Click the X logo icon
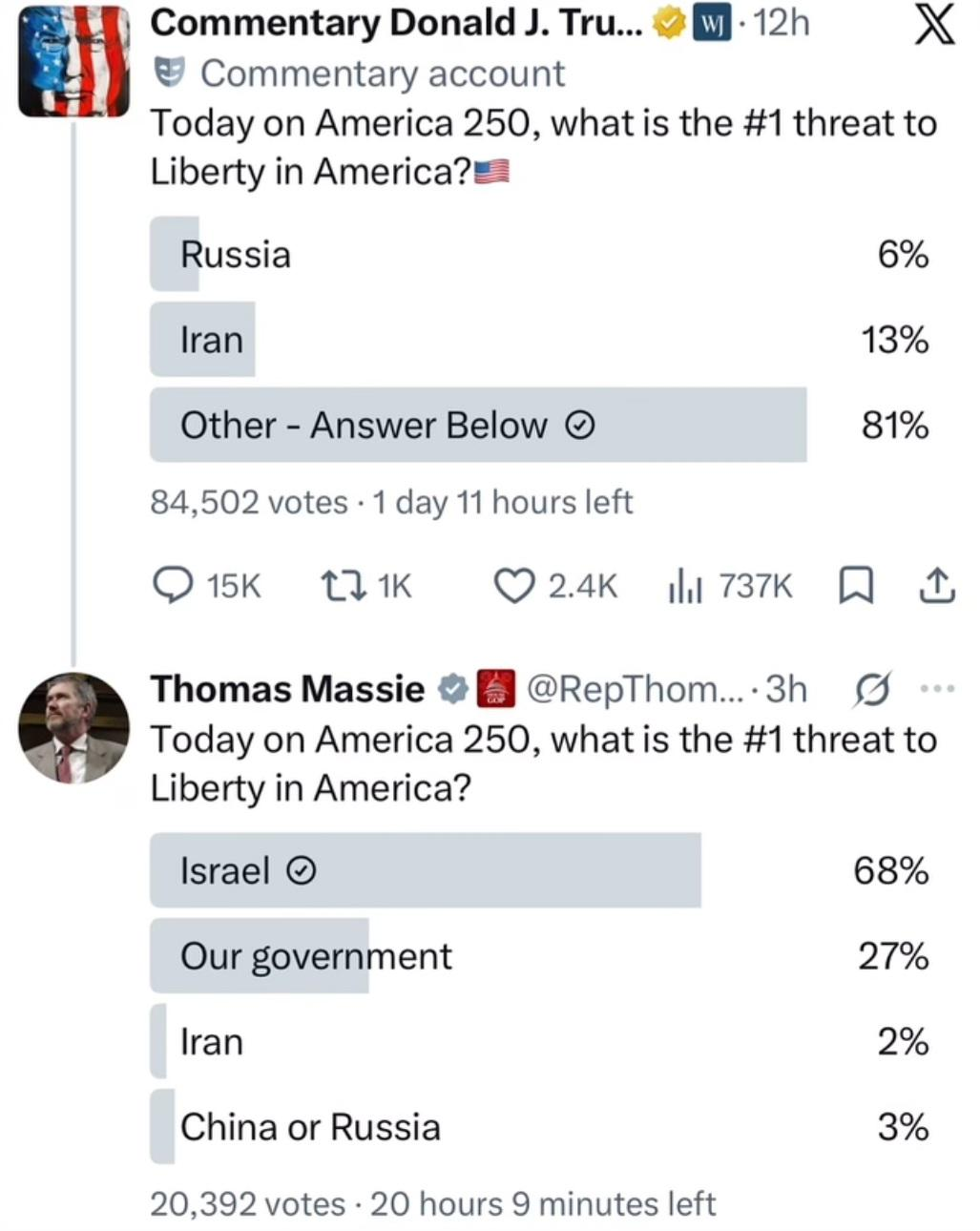Viewport: 980px width, 1231px height. pyautogui.click(x=934, y=24)
